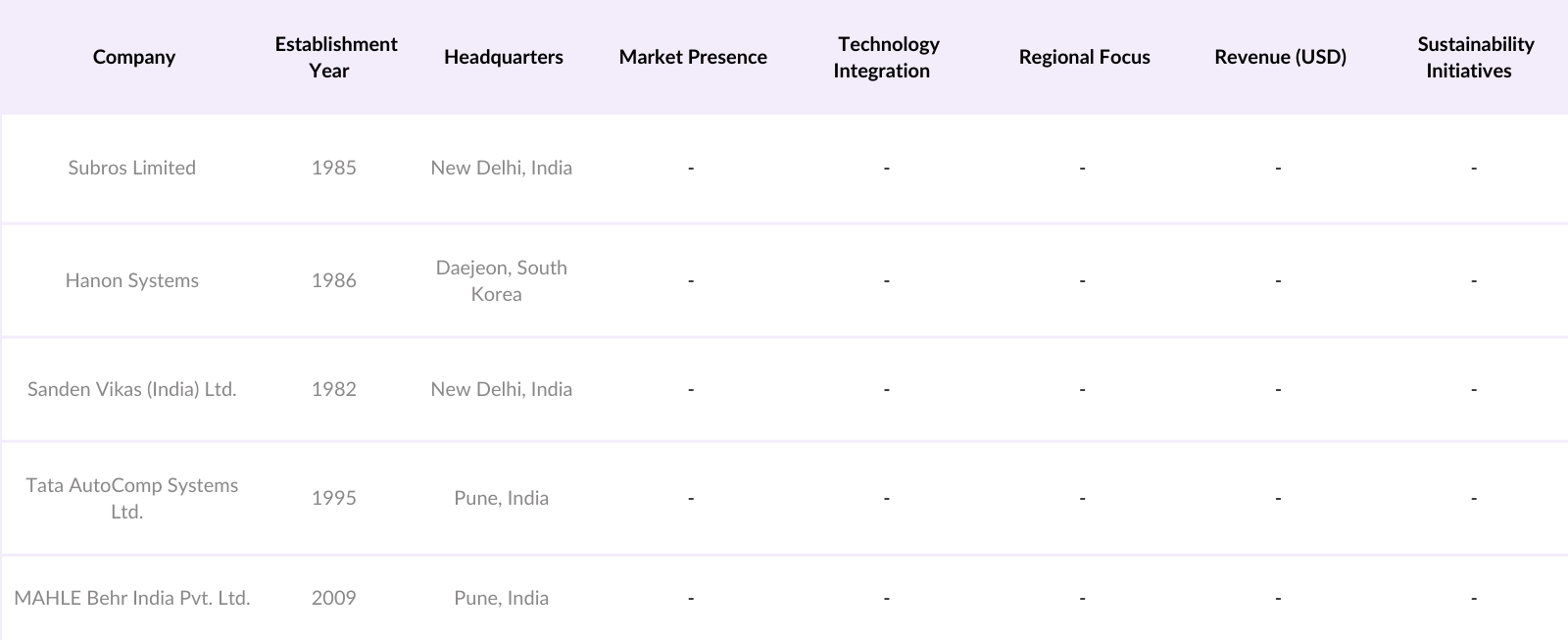Click MAHLE Behr India Pvt. Ltd.
This screenshot has width=1568, height=640.
pyautogui.click(x=132, y=598)
